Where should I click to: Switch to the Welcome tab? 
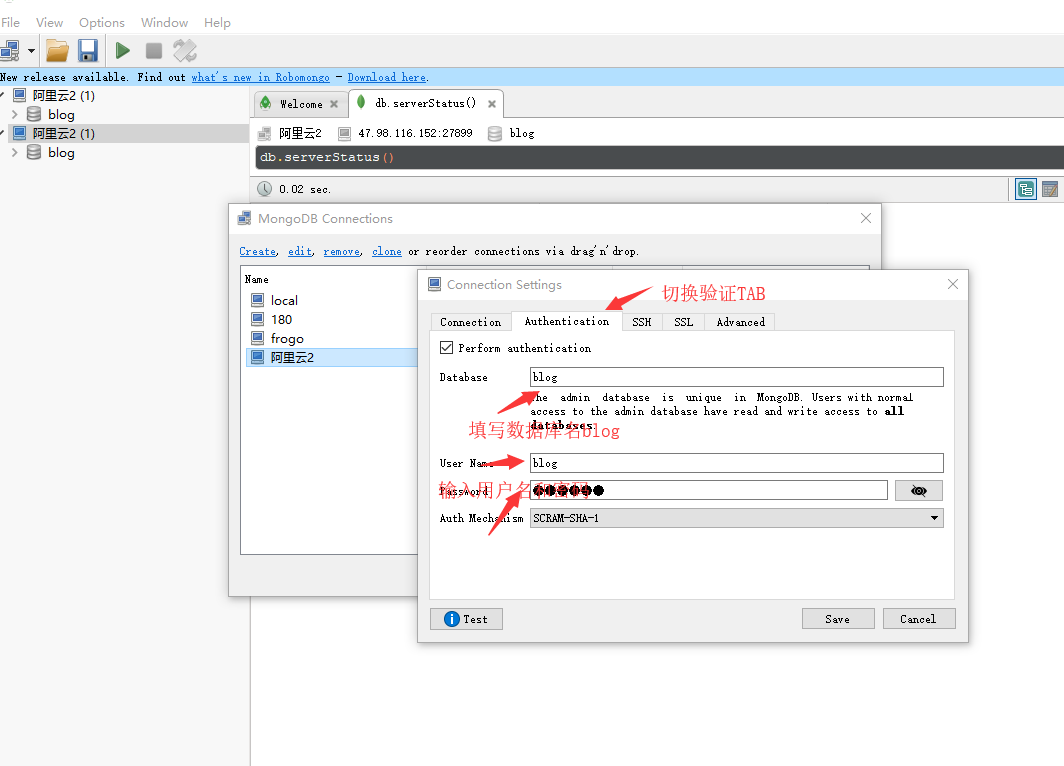(301, 104)
